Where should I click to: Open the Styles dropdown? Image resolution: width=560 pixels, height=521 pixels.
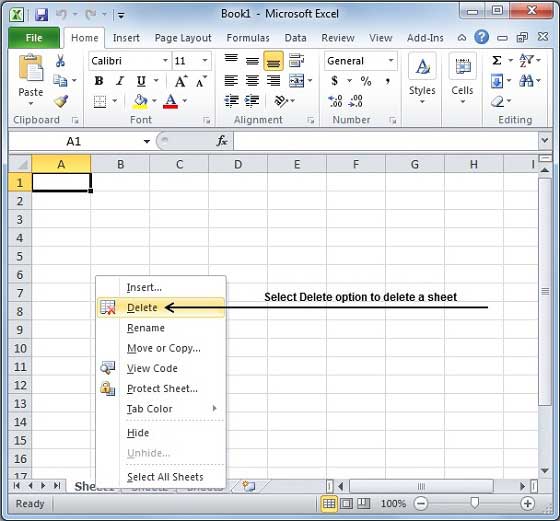422,79
